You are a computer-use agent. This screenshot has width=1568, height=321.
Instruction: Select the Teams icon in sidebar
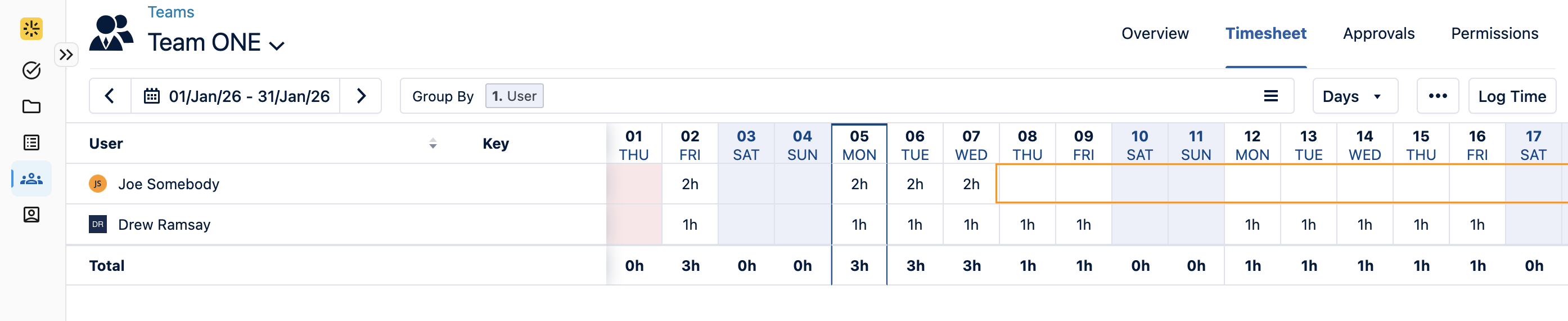[31, 179]
